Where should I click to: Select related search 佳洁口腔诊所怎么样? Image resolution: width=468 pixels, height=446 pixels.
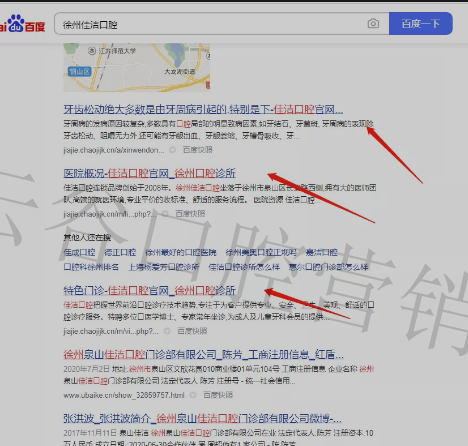tap(244, 267)
